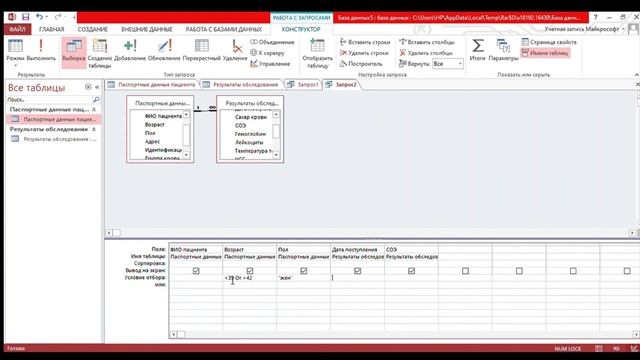The image size is (640, 360).
Task: Open the Построитель expression builder
Action: 361,64
